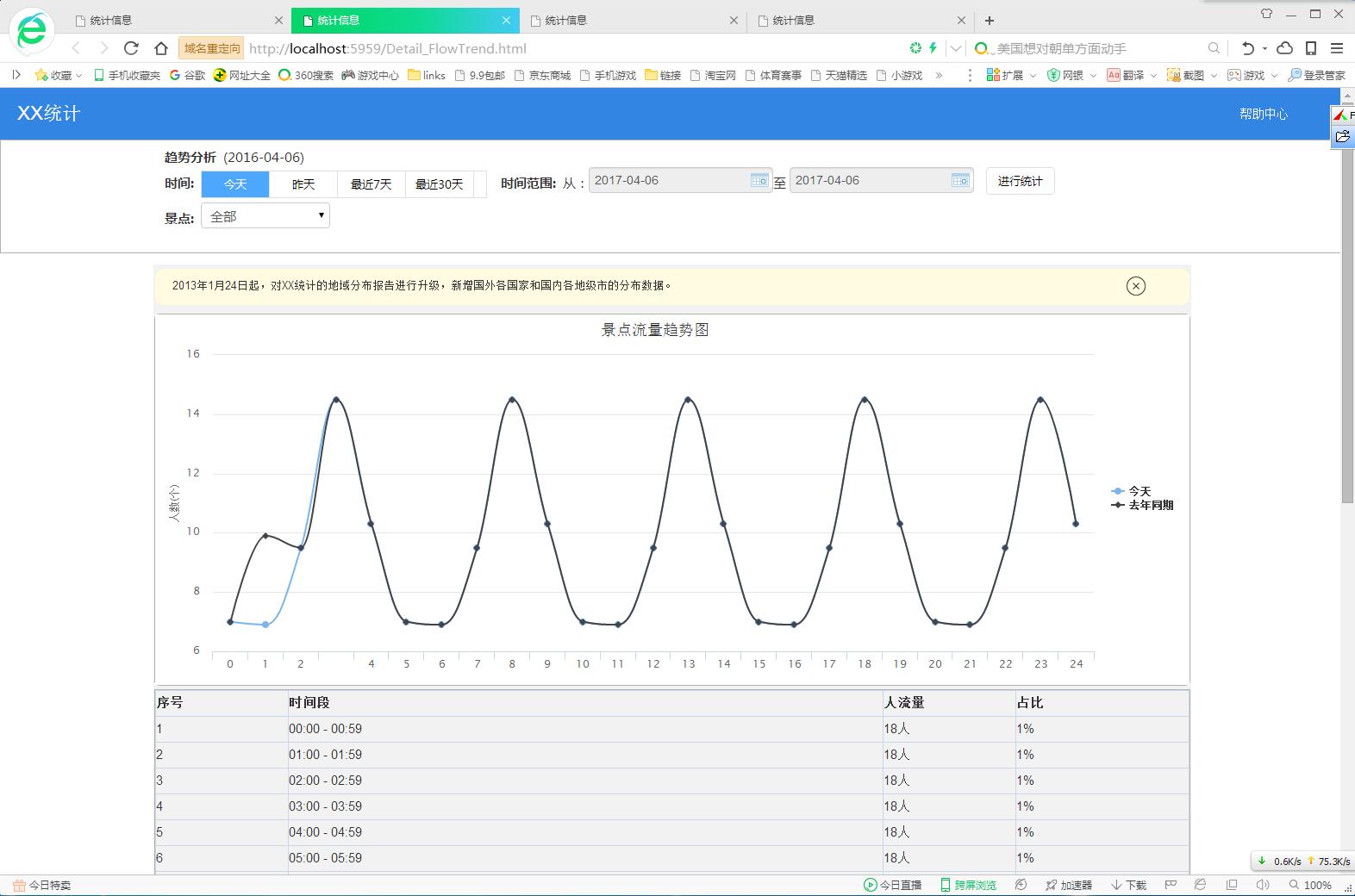The width and height of the screenshot is (1355, 896).
Task: Click the browser skin shirt icon
Action: (x=1266, y=14)
